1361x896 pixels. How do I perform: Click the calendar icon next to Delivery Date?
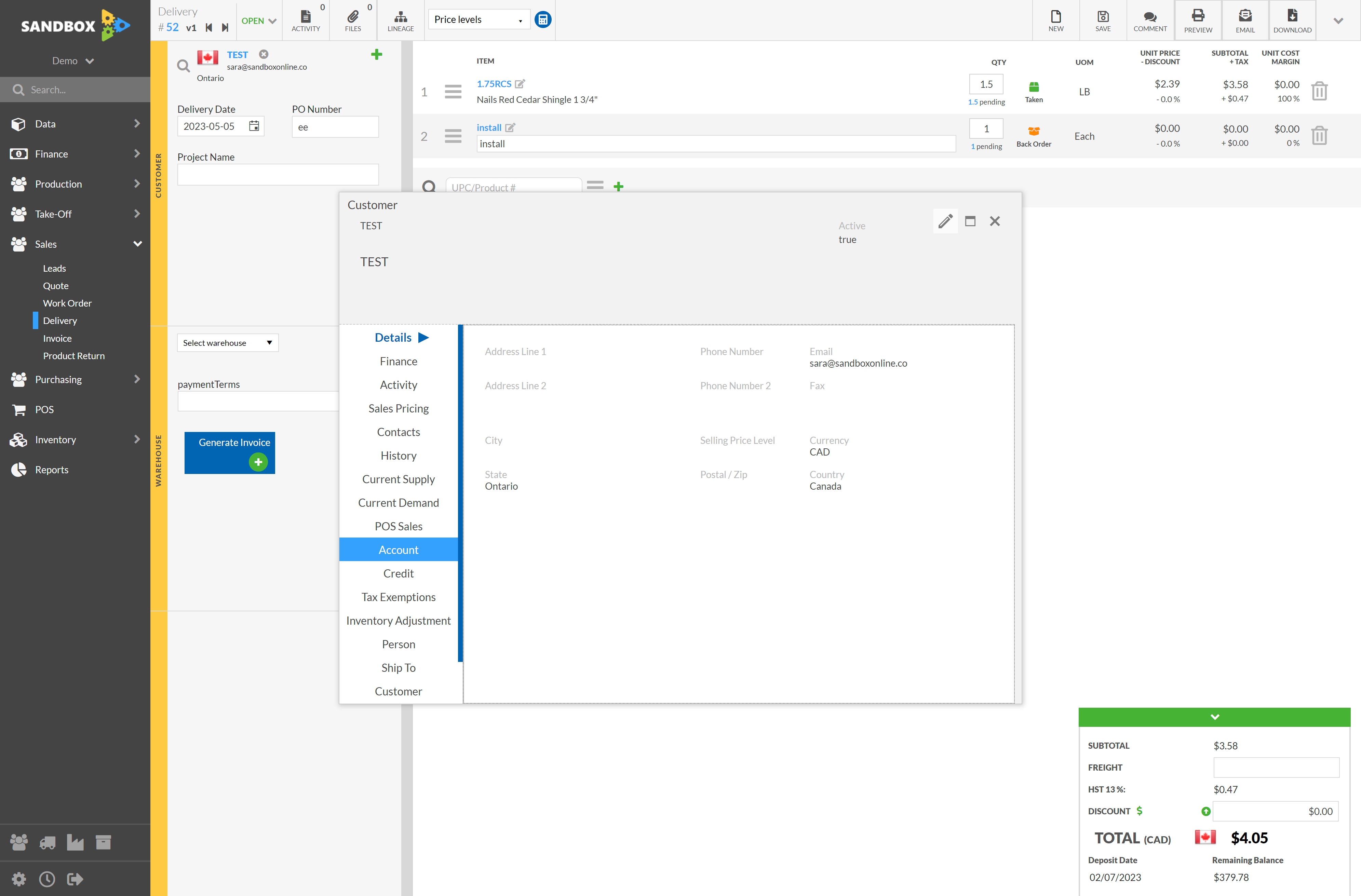pos(255,125)
